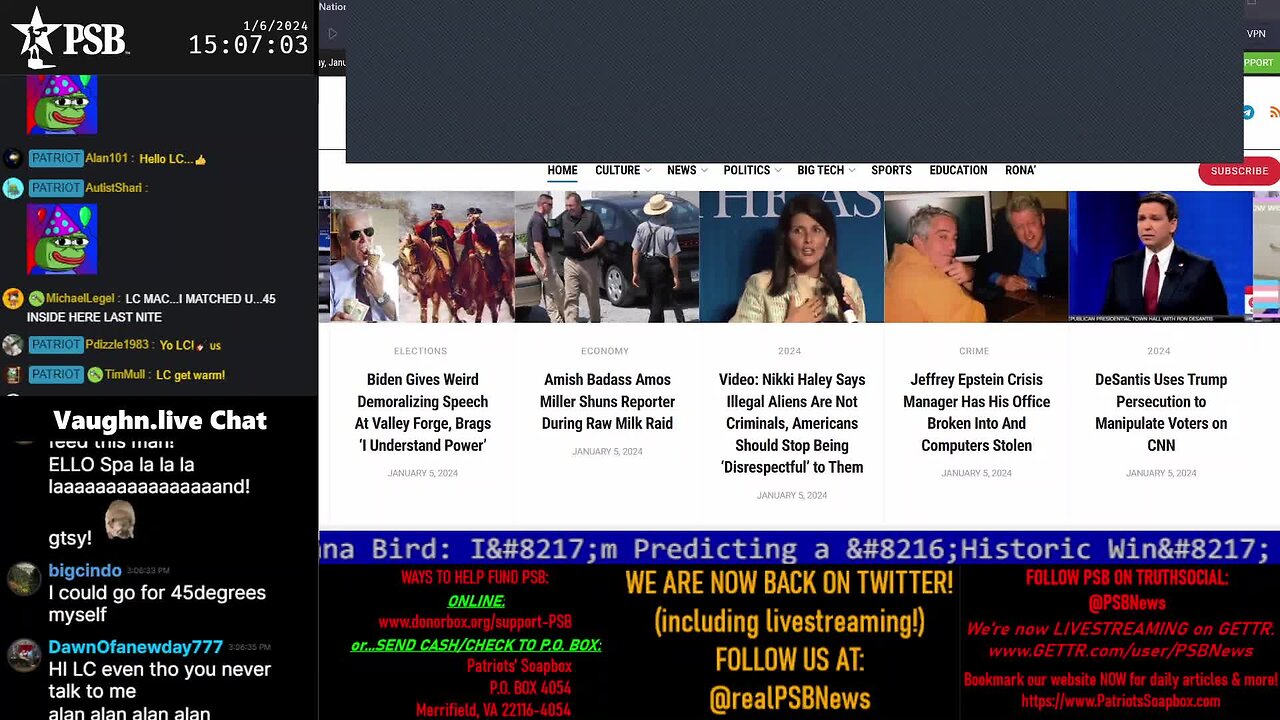Click the red SUBSCRIBE button
Screen dimensions: 1280x720
pyautogui.click(x=1239, y=171)
